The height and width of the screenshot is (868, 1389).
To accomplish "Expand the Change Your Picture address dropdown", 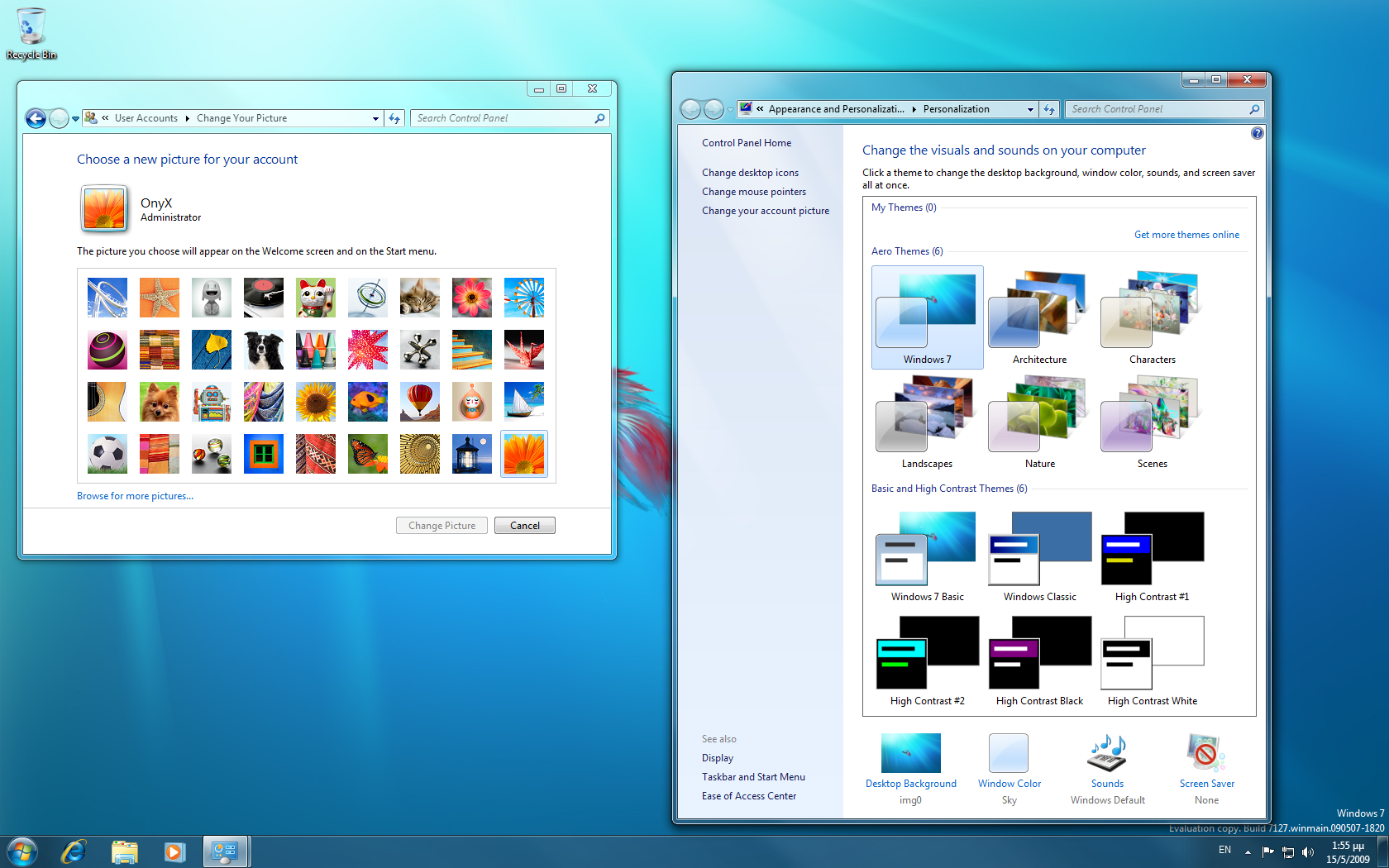I will (375, 118).
